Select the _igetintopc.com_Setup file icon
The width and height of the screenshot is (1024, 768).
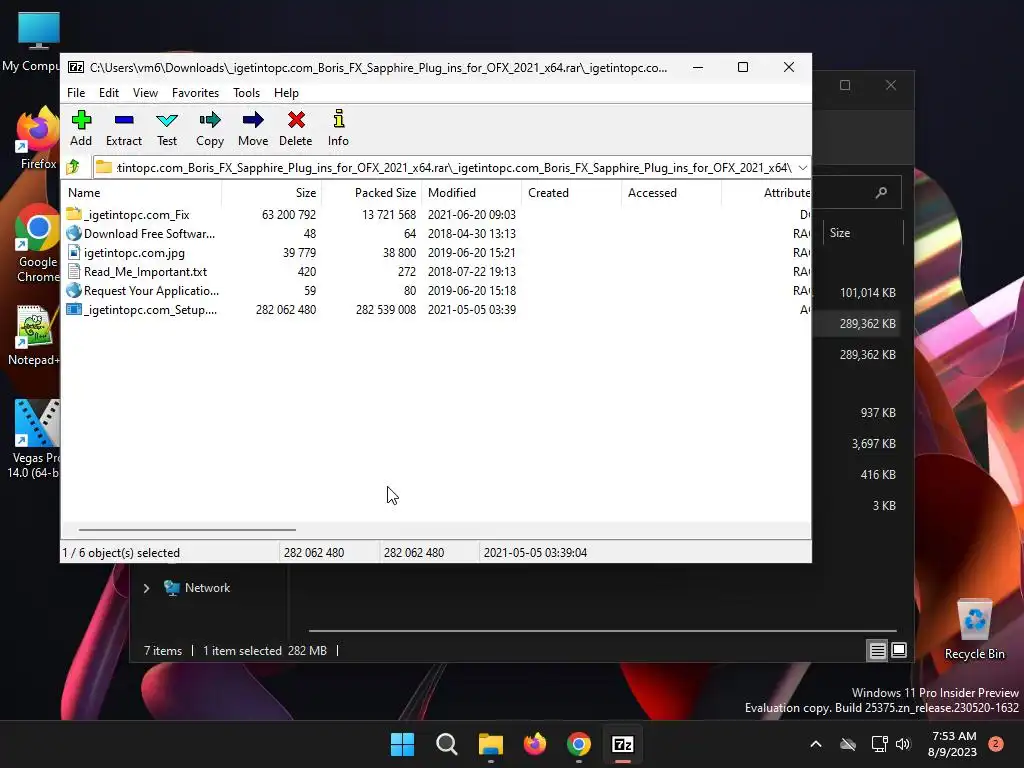[x=74, y=309]
